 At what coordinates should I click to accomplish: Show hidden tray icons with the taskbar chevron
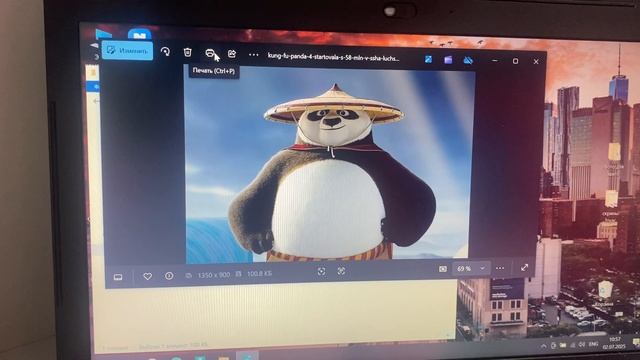pos(543,346)
